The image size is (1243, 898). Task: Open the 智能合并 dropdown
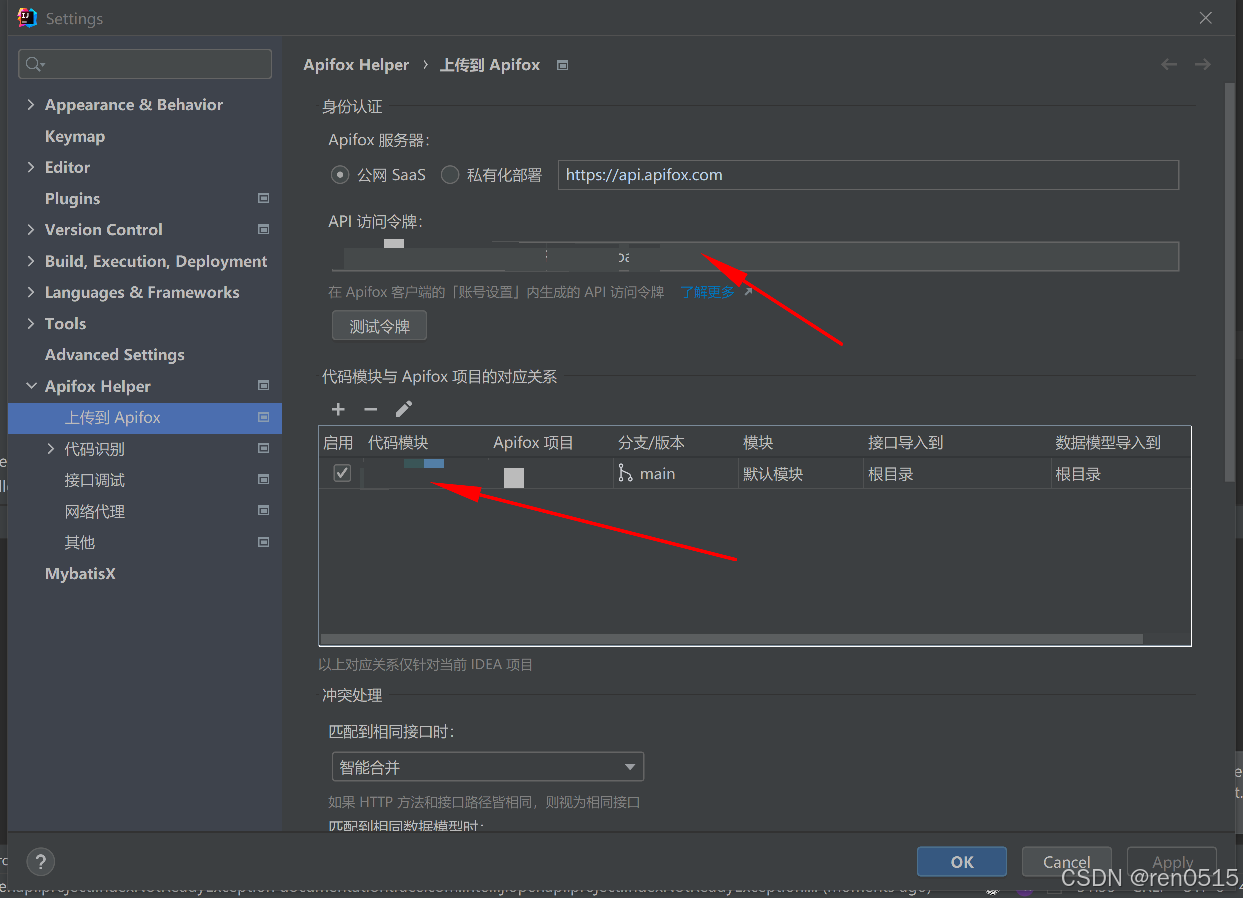[x=487, y=766]
